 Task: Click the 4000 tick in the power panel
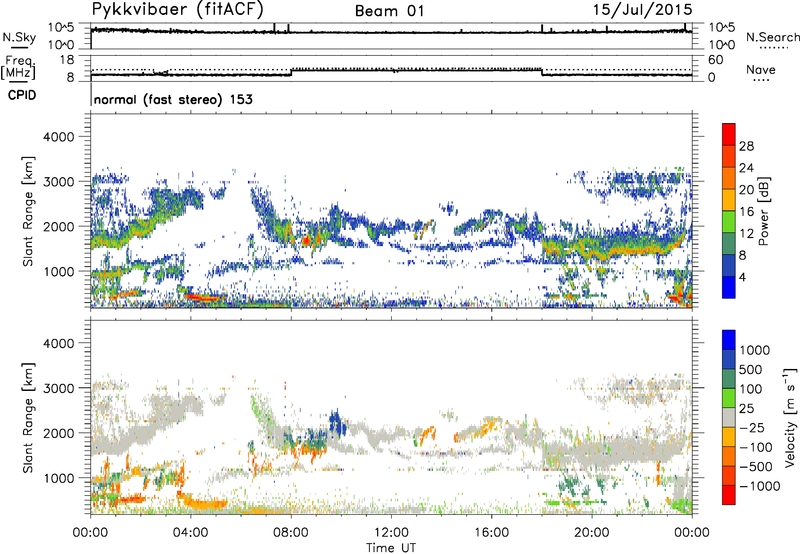pos(58,137)
